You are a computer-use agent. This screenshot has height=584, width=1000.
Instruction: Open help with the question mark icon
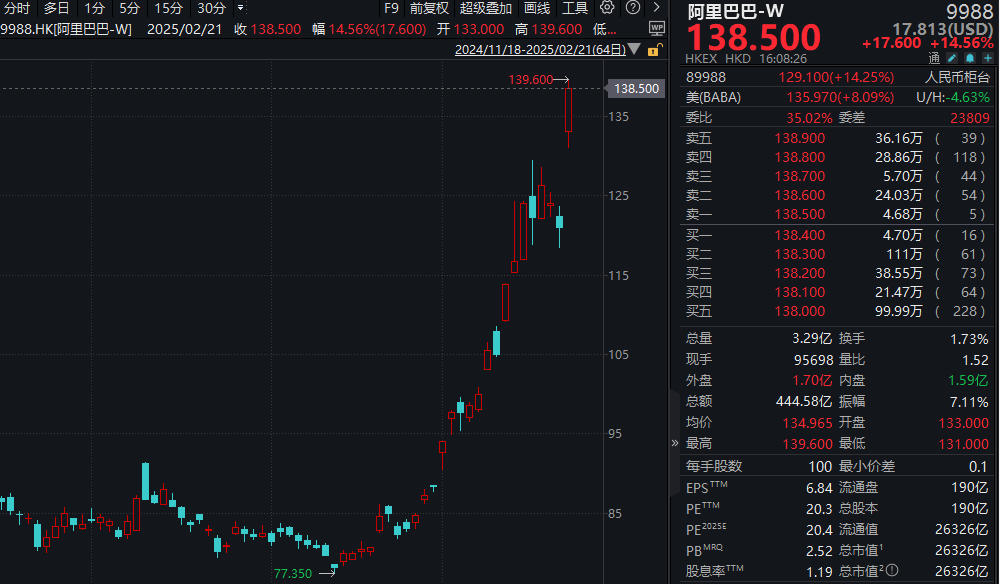[633, 8]
